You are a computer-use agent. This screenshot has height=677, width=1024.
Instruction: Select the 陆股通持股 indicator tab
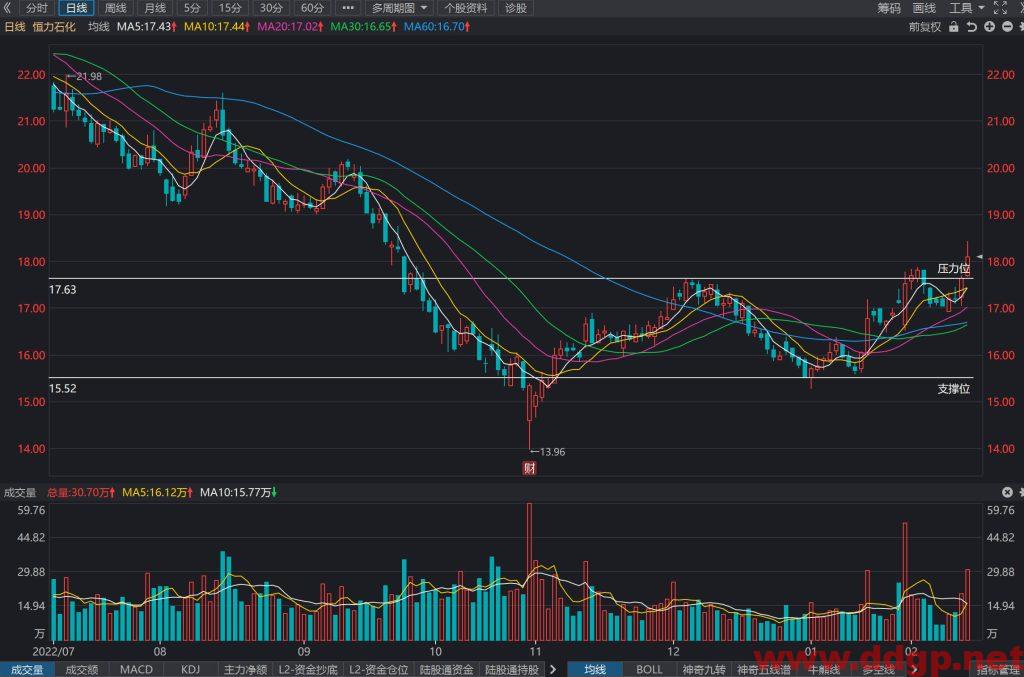pyautogui.click(x=511, y=670)
